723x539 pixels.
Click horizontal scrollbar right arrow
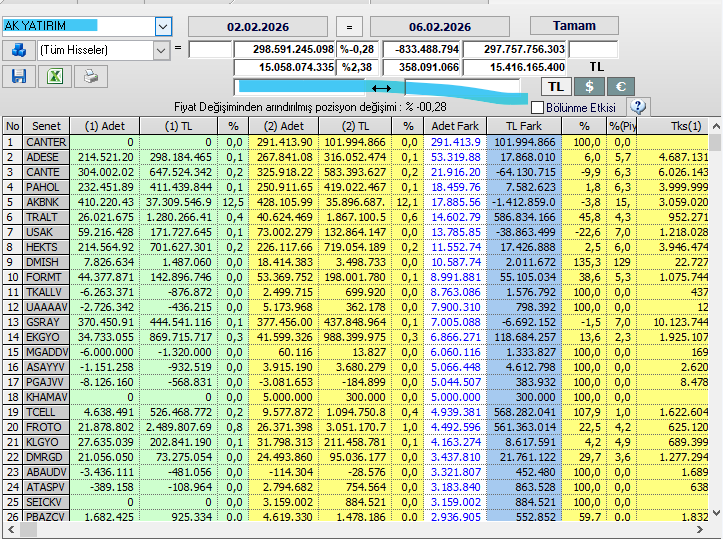pyautogui.click(x=700, y=529)
